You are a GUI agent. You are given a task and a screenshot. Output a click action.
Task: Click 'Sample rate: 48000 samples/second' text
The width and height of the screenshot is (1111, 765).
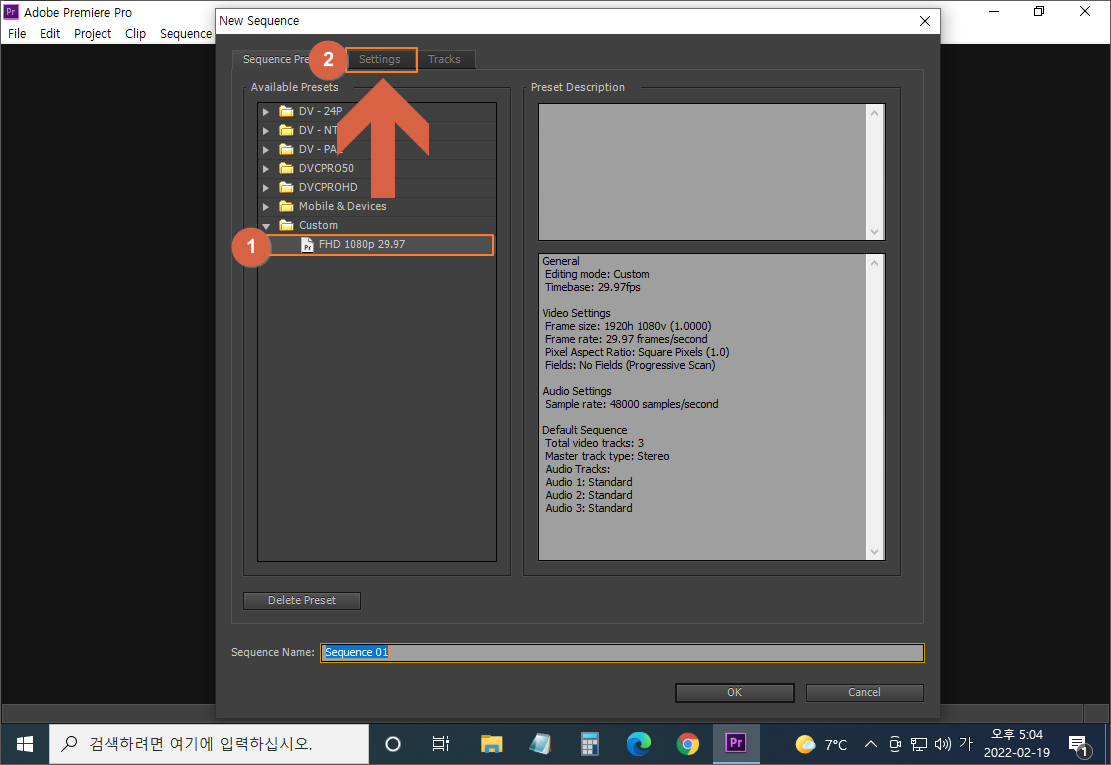[x=631, y=404]
